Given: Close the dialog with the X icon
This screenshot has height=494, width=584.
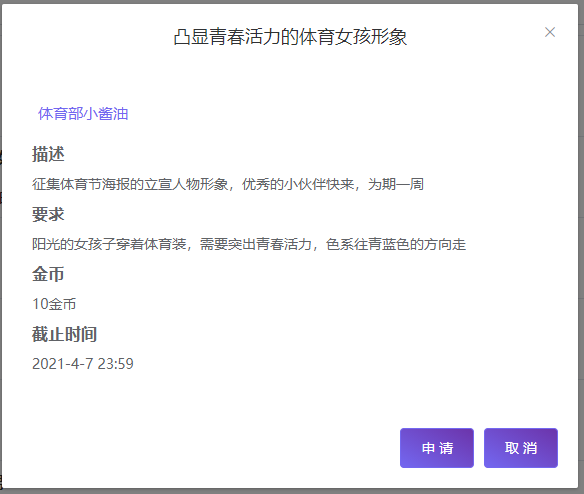Looking at the screenshot, I should (x=550, y=32).
